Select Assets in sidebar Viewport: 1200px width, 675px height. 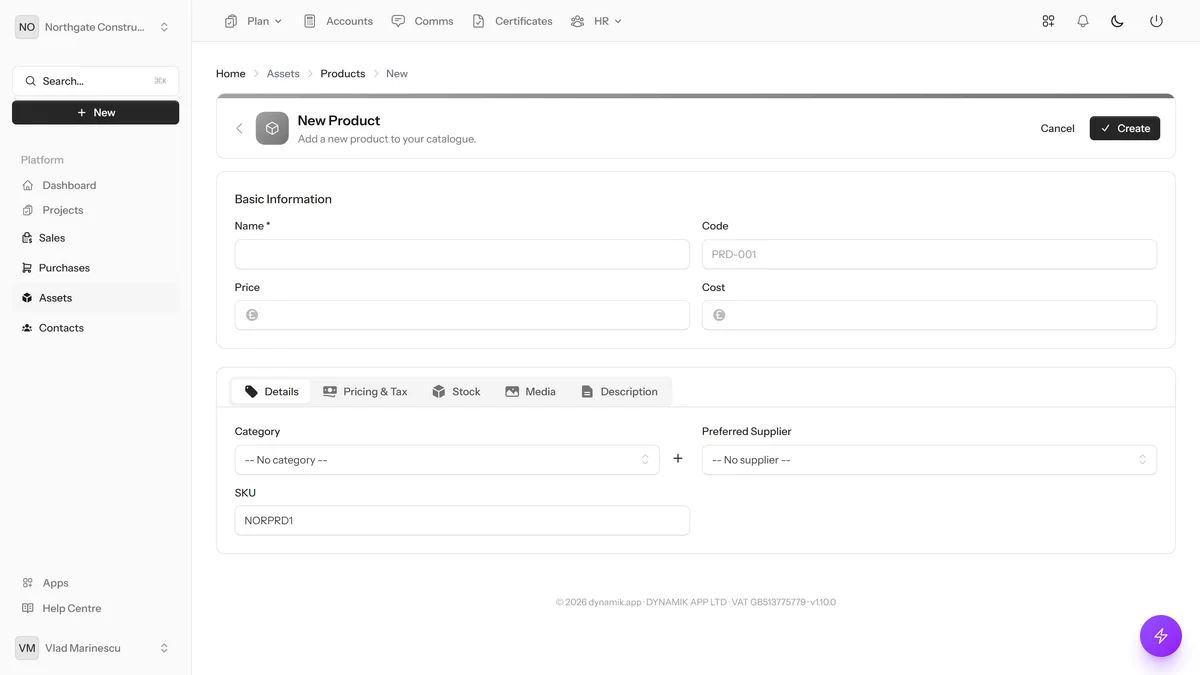[95, 298]
